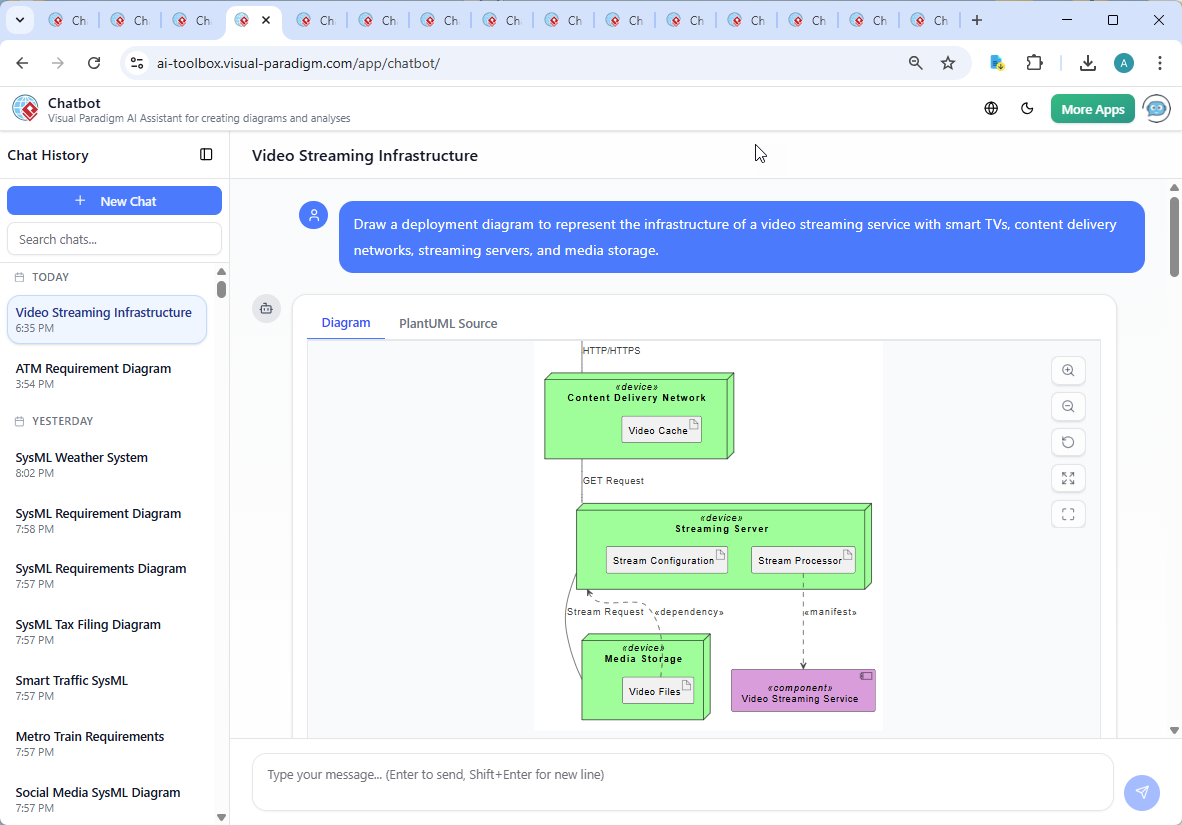This screenshot has height=825, width=1182.
Task: Collapse the TODAY section in chat history
Action: pyautogui.click(x=50, y=277)
